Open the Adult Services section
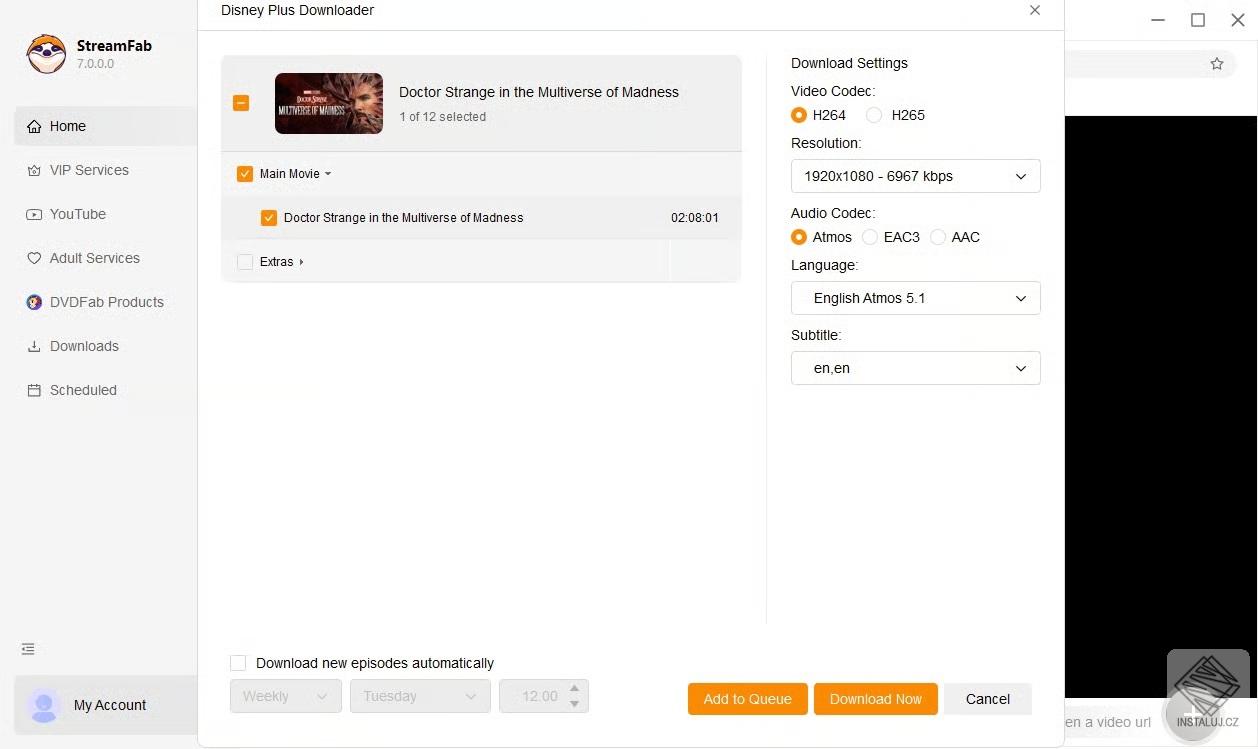Image resolution: width=1258 pixels, height=749 pixels. (x=94, y=258)
